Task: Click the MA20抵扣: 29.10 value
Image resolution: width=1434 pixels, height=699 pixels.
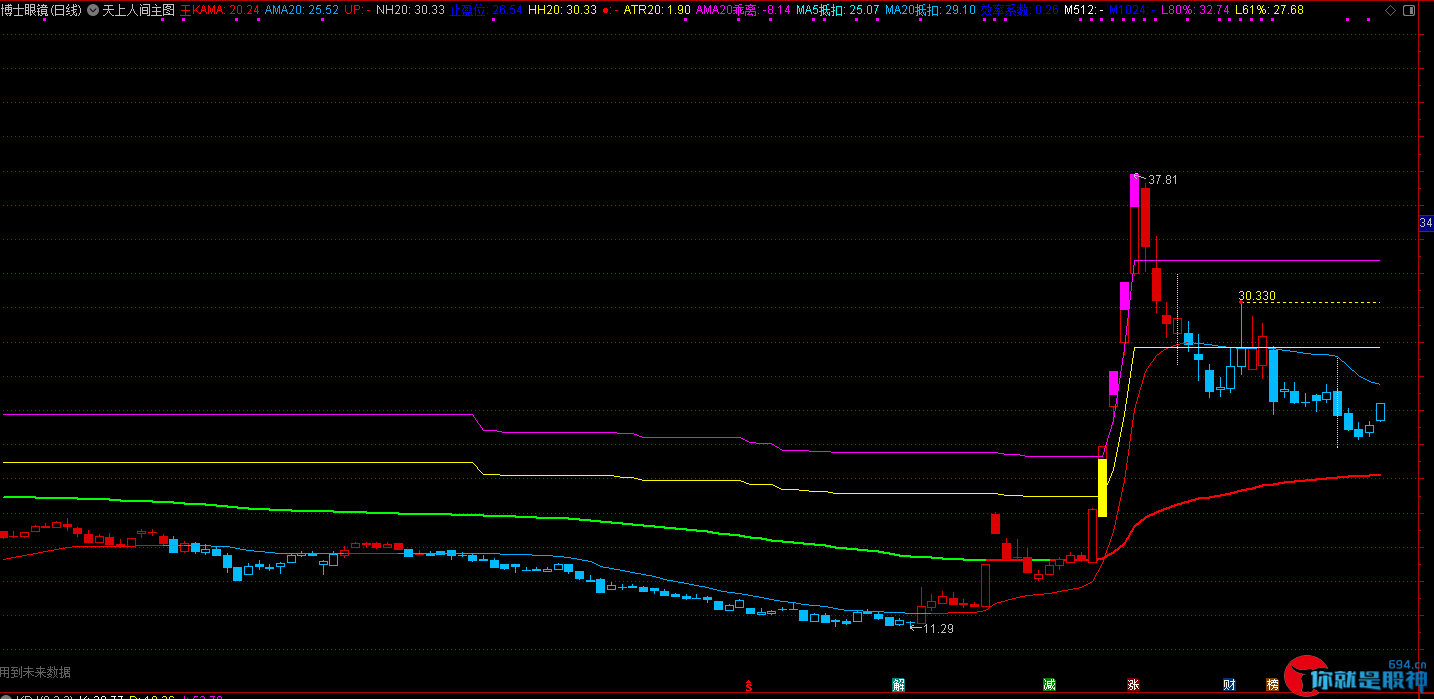Action: tap(930, 9)
